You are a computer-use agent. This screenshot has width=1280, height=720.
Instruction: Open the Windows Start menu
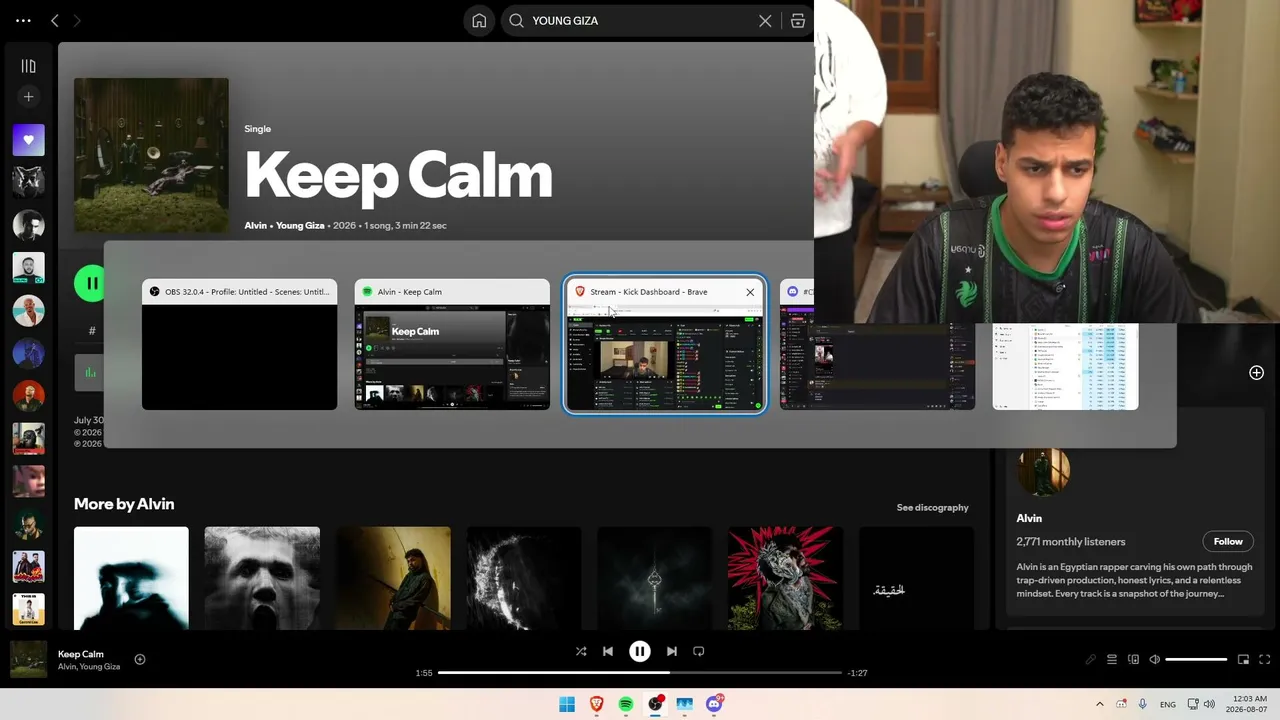[567, 704]
